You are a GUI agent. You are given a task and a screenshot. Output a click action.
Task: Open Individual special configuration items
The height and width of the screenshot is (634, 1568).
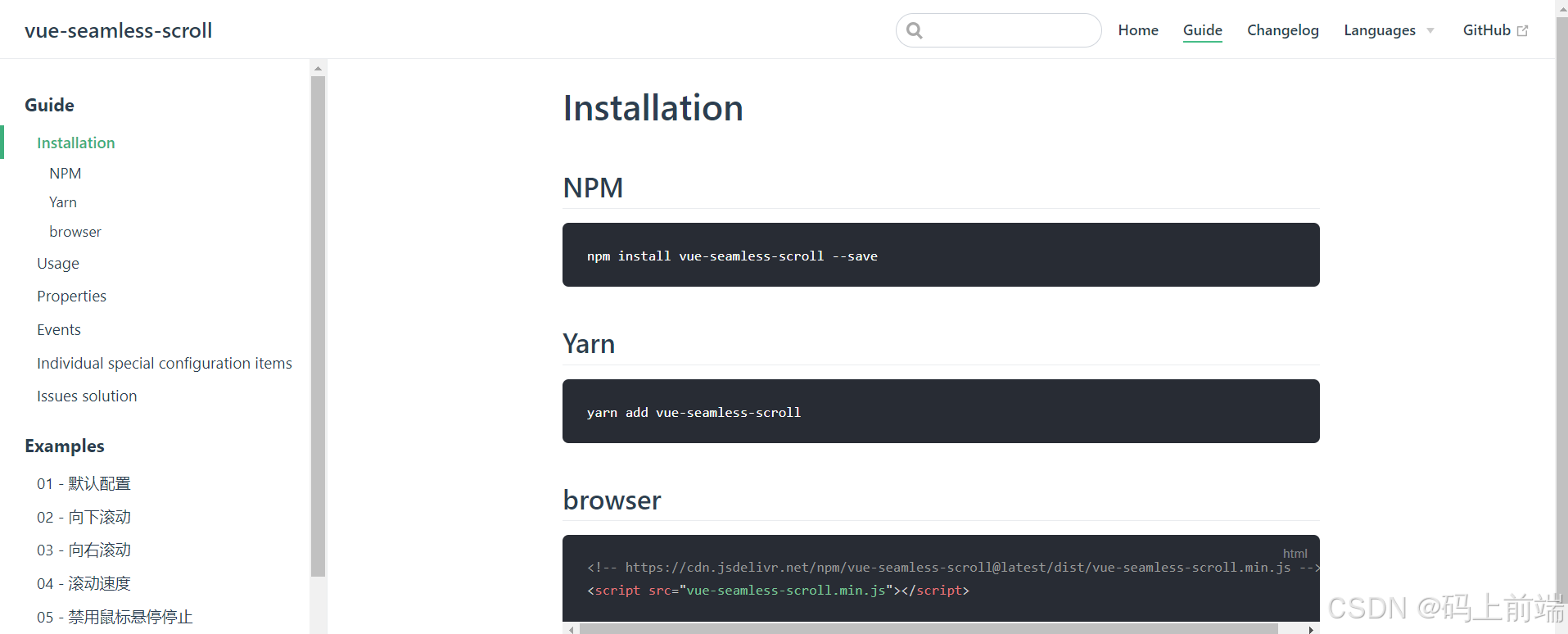coord(165,364)
